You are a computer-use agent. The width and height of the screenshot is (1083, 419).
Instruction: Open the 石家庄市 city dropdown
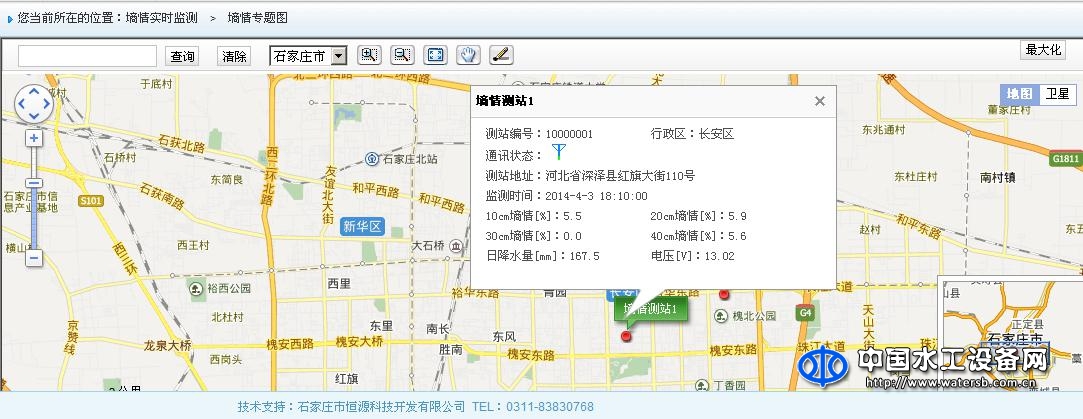308,56
